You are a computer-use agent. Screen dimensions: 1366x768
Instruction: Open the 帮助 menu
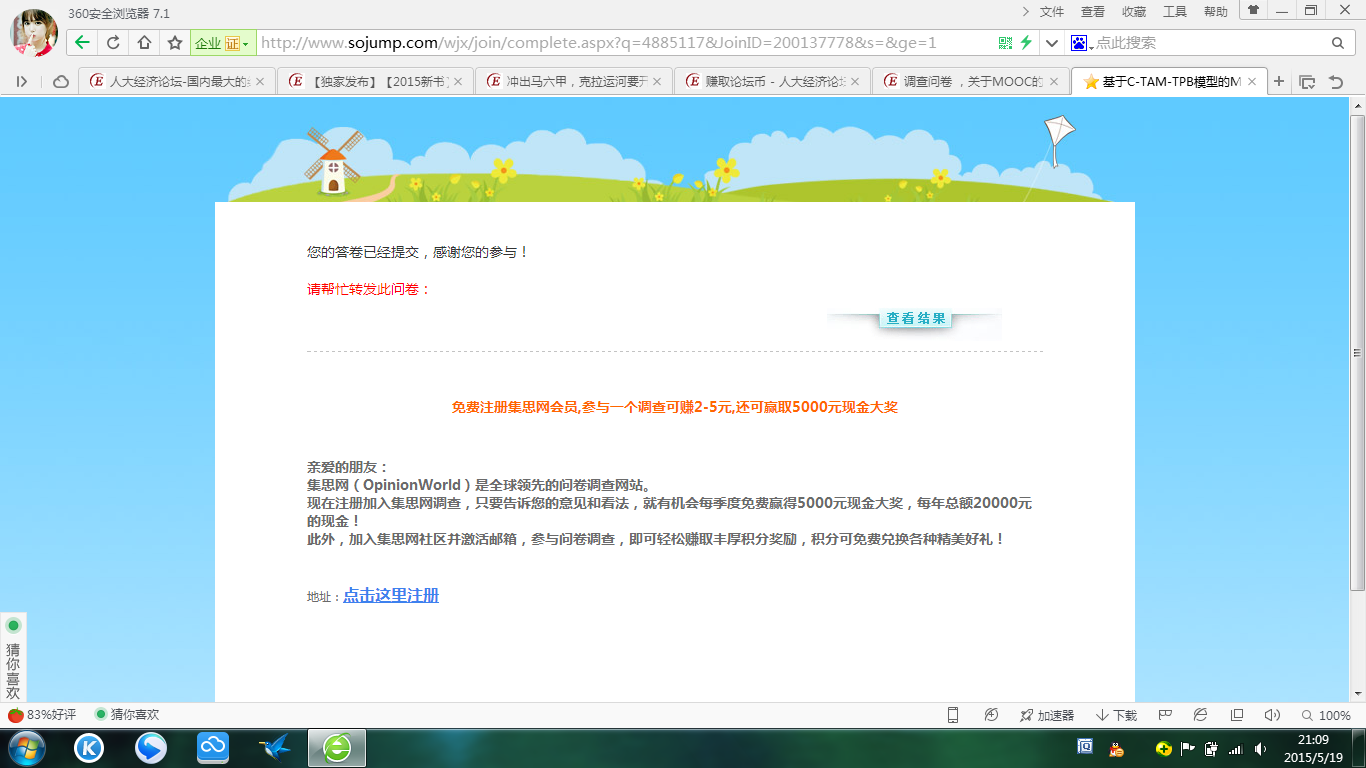[1216, 12]
